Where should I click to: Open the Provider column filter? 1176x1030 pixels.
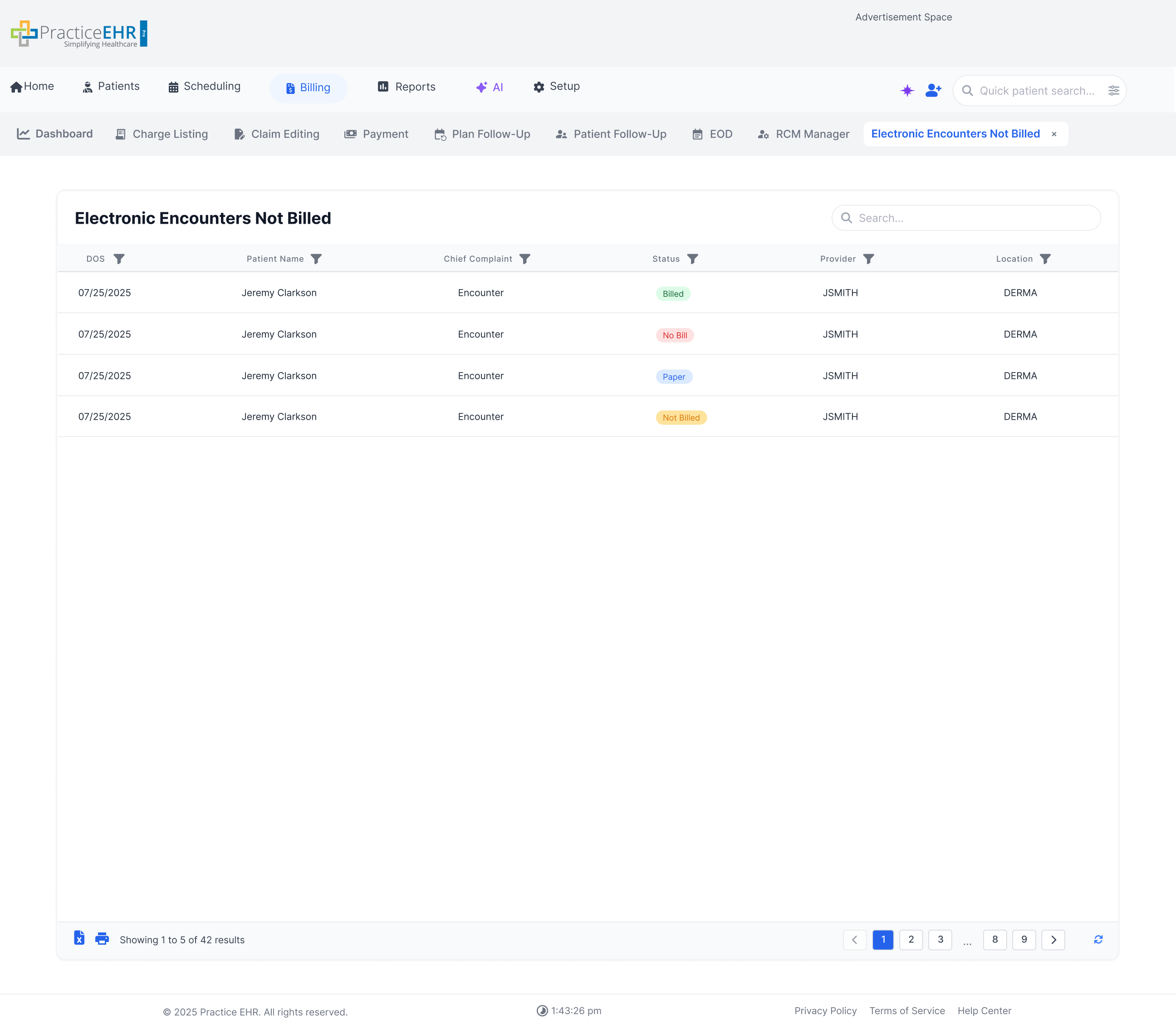click(x=870, y=259)
